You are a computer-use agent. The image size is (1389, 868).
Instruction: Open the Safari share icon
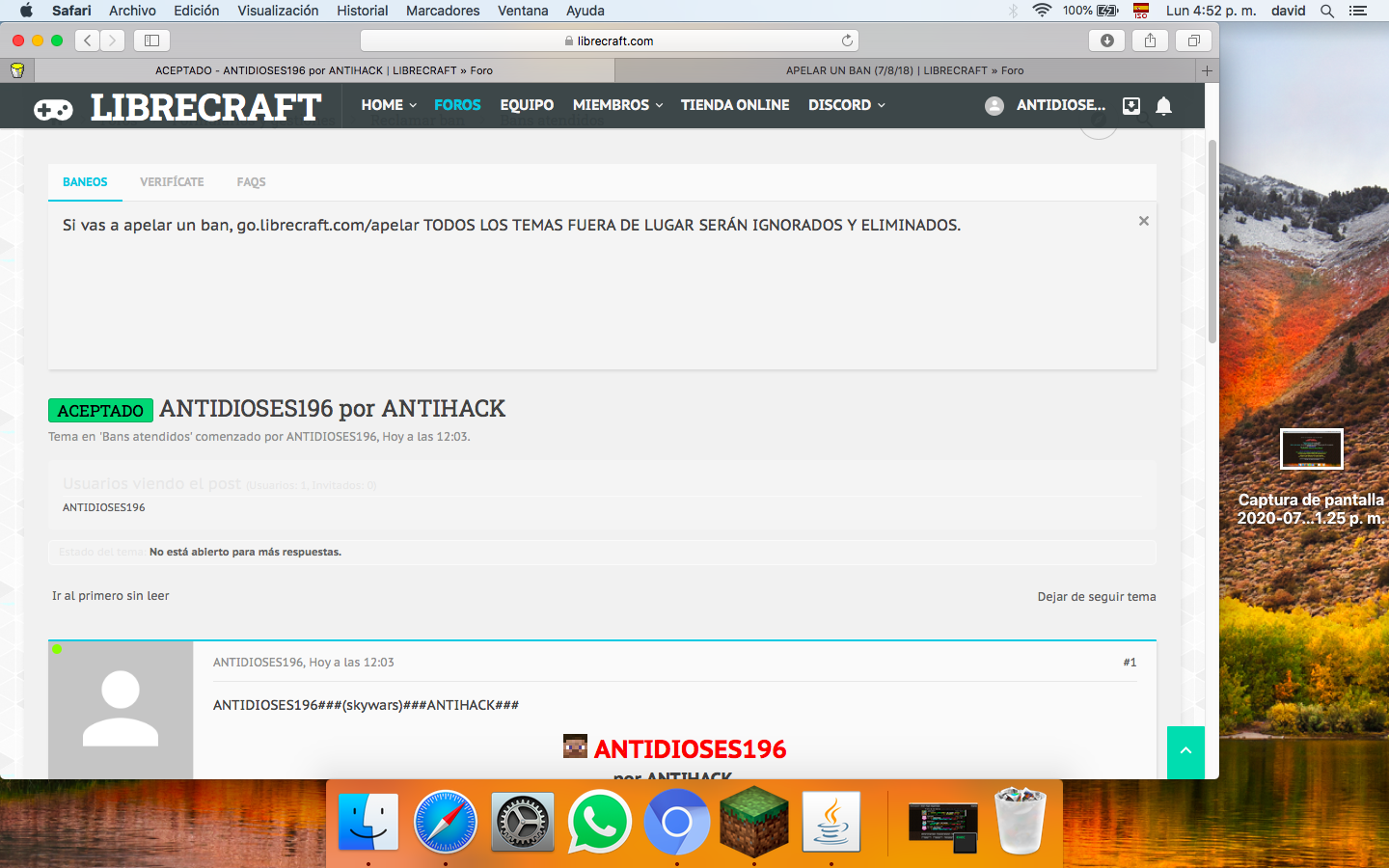point(1150,41)
